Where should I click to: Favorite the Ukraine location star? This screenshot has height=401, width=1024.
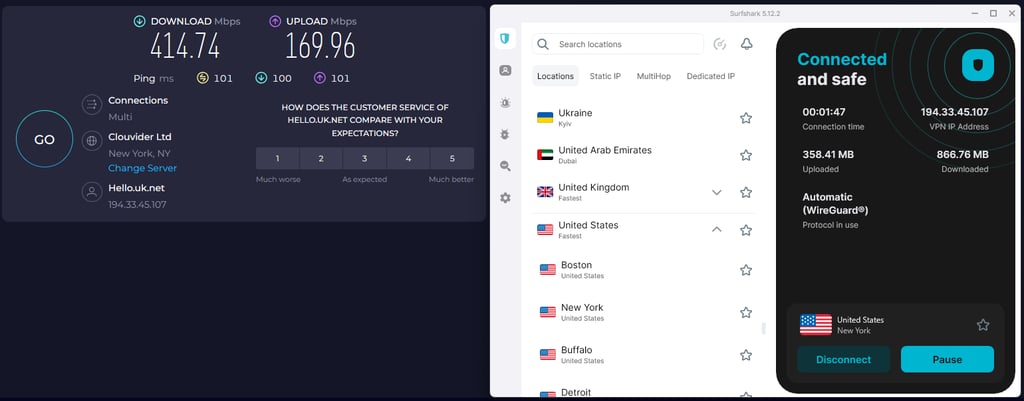(x=746, y=118)
